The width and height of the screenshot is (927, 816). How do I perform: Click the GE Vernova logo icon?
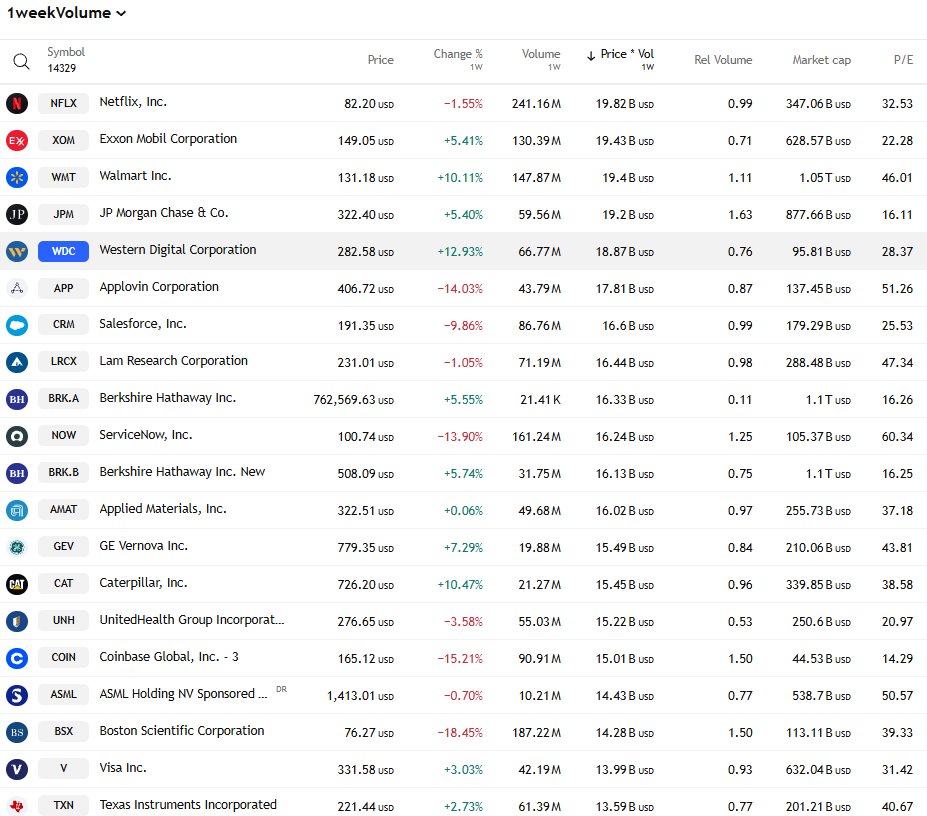tap(17, 548)
